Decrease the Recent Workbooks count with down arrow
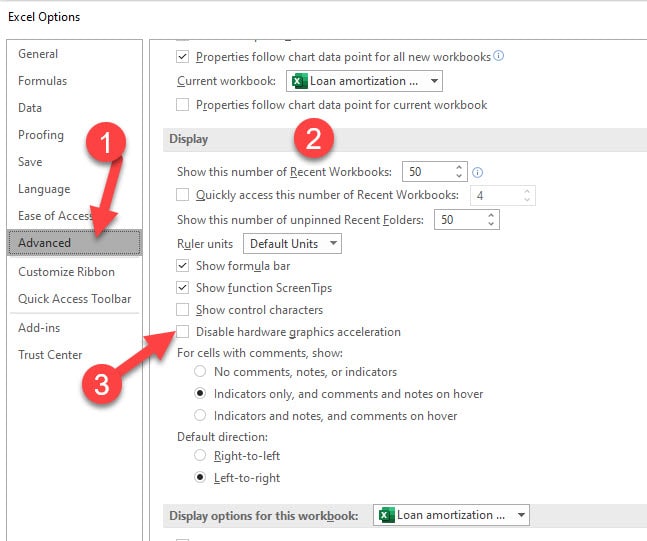The width and height of the screenshot is (647, 541). [459, 176]
